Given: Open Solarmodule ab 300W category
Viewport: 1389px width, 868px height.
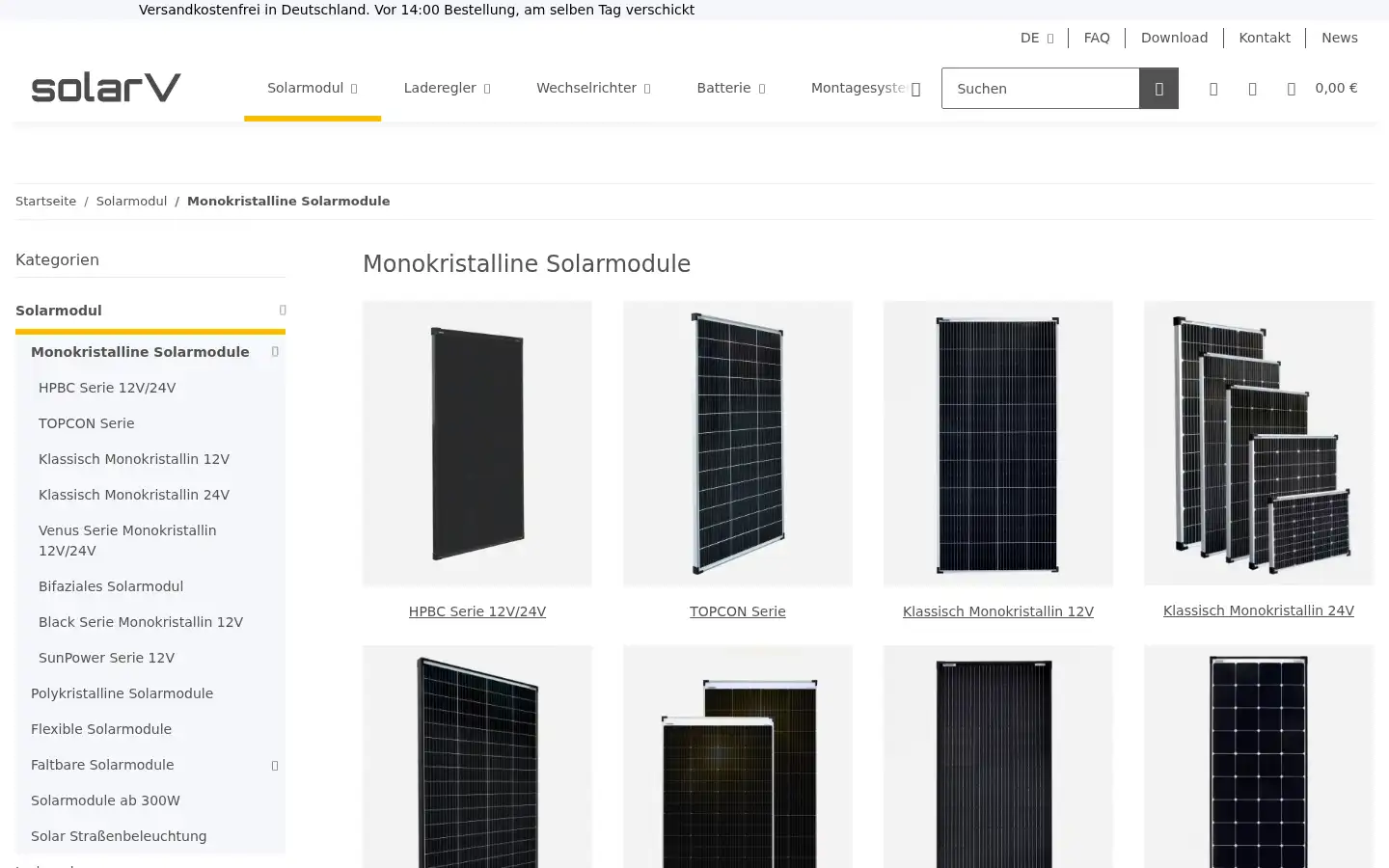Looking at the screenshot, I should pos(105,800).
